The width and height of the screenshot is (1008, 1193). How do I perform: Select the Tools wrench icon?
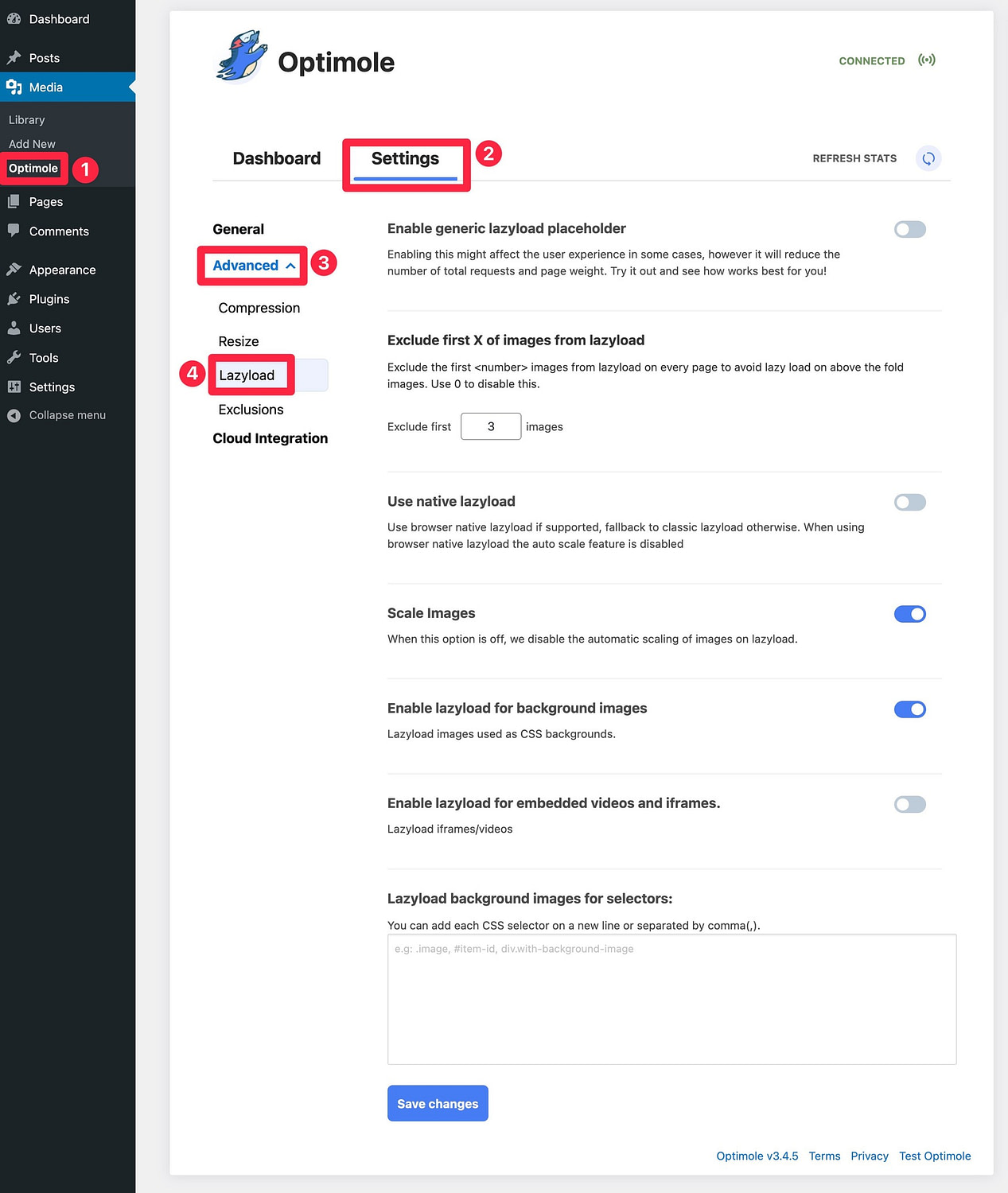click(13, 358)
